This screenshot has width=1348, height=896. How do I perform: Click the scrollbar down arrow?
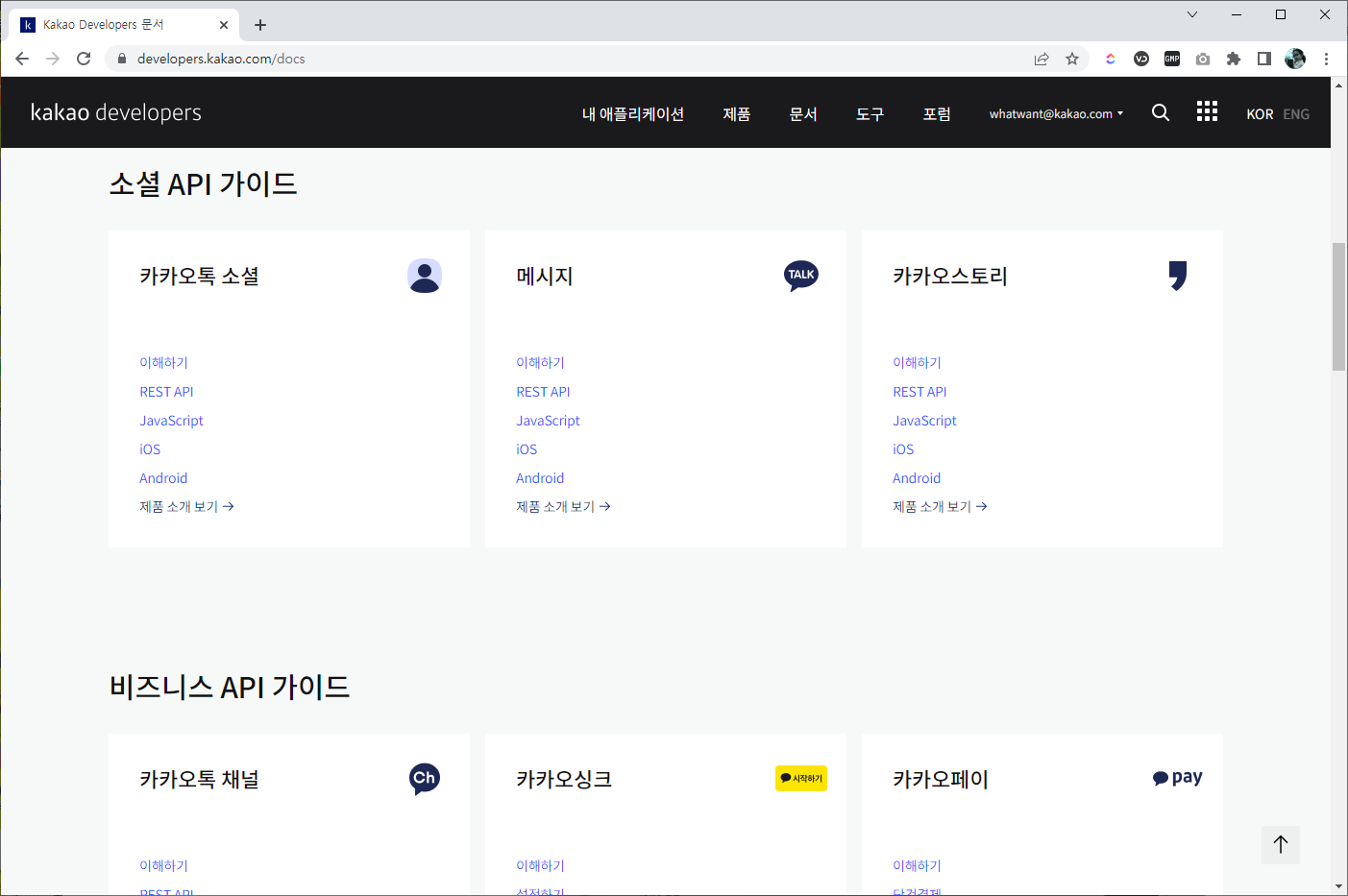1338,886
